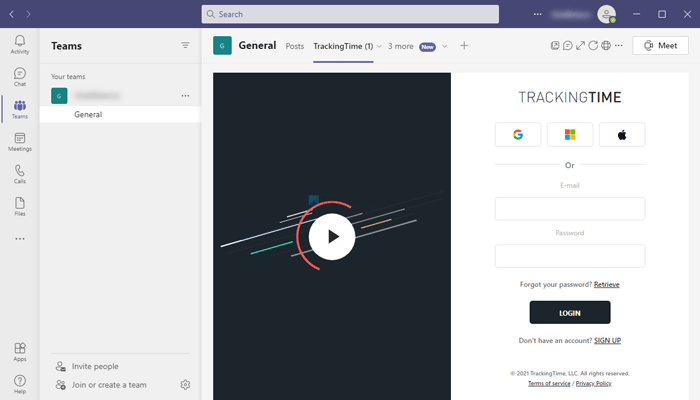Viewport: 700px width, 400px height.
Task: Click the LOGIN button
Action: pyautogui.click(x=570, y=312)
